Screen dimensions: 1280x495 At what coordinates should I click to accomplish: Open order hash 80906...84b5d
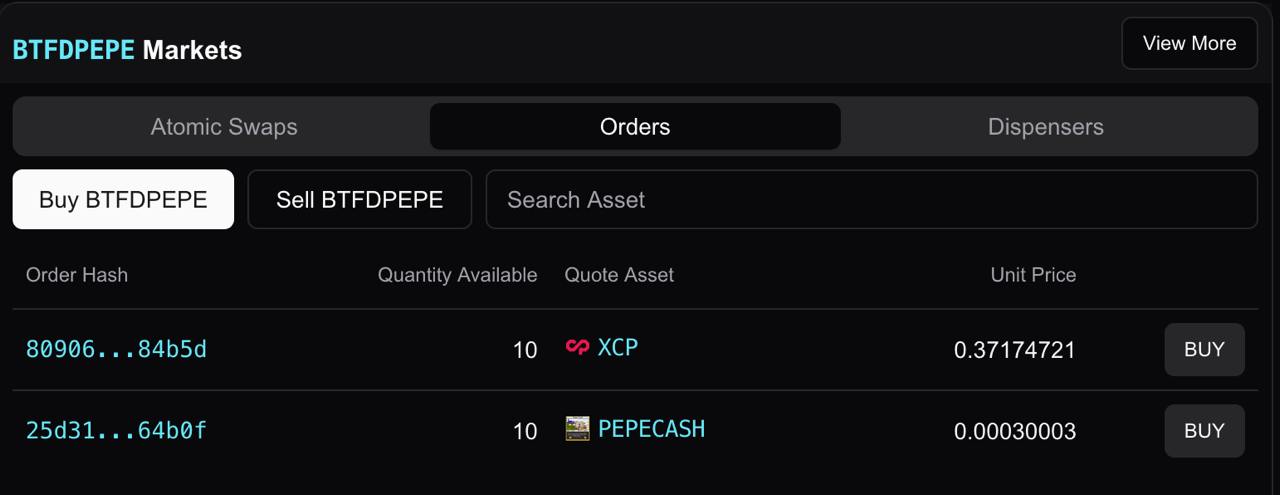116,349
